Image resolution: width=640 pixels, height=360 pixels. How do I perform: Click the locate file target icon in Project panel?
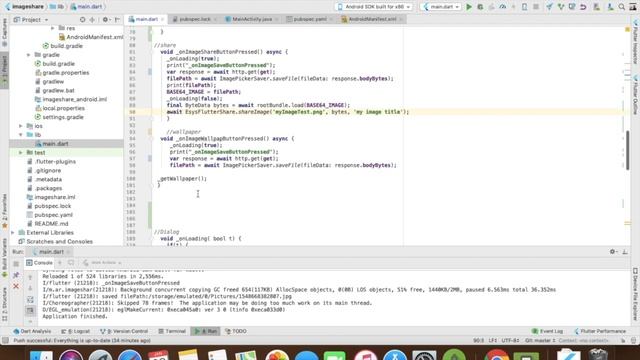tap(83, 20)
